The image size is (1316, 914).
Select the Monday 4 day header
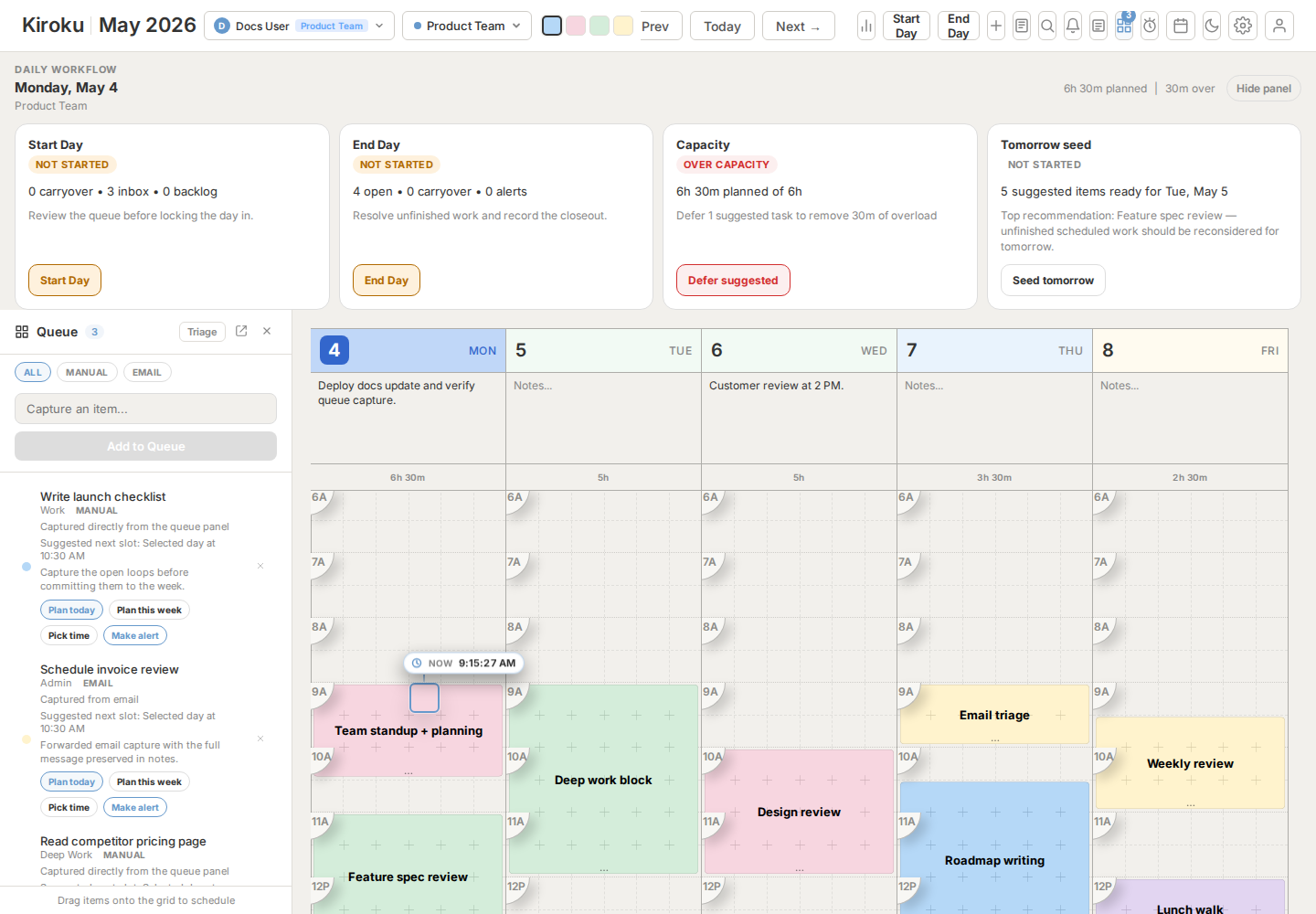click(x=408, y=350)
